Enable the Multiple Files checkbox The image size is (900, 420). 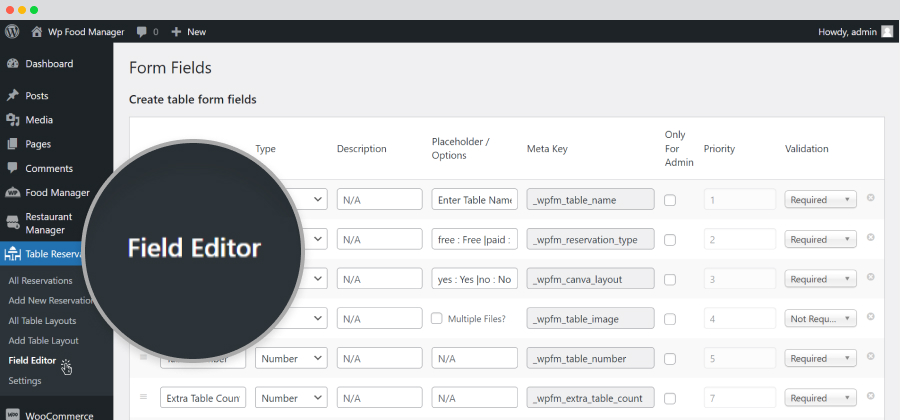point(437,318)
